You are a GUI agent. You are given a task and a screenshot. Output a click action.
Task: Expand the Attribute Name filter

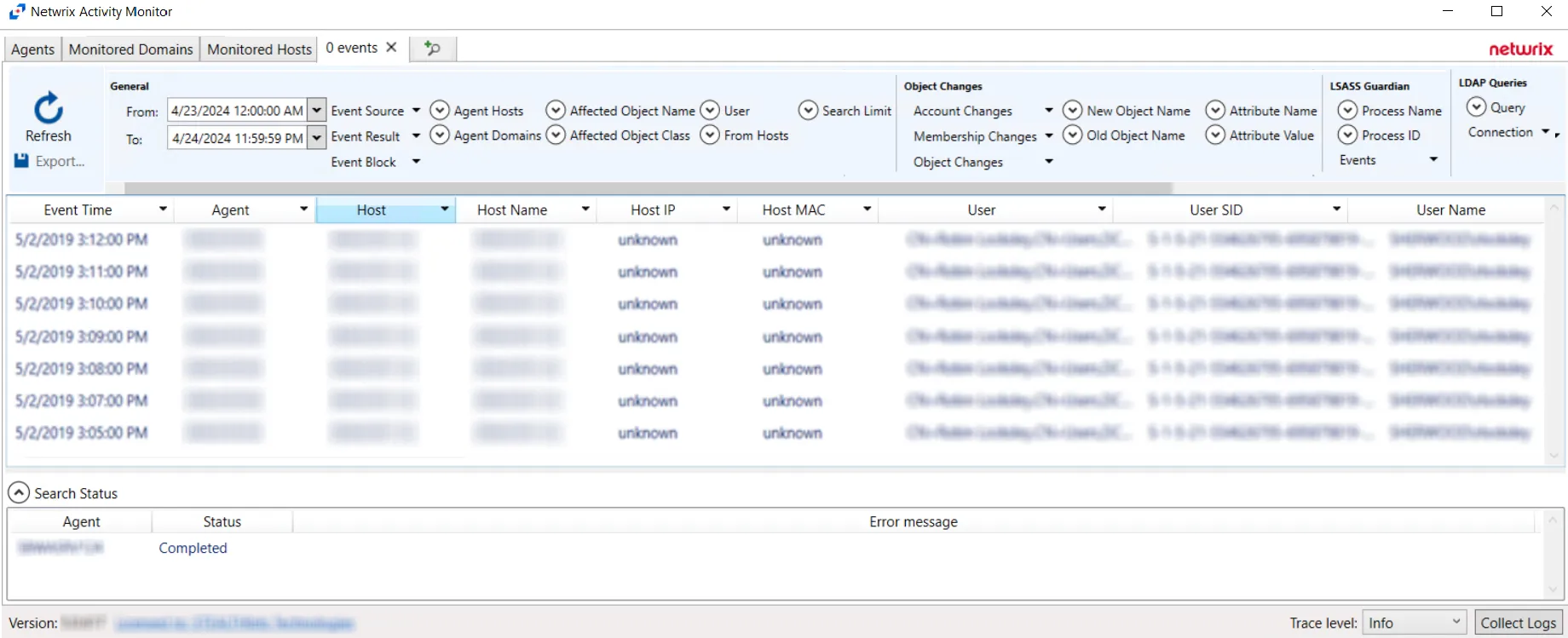[x=1215, y=111]
